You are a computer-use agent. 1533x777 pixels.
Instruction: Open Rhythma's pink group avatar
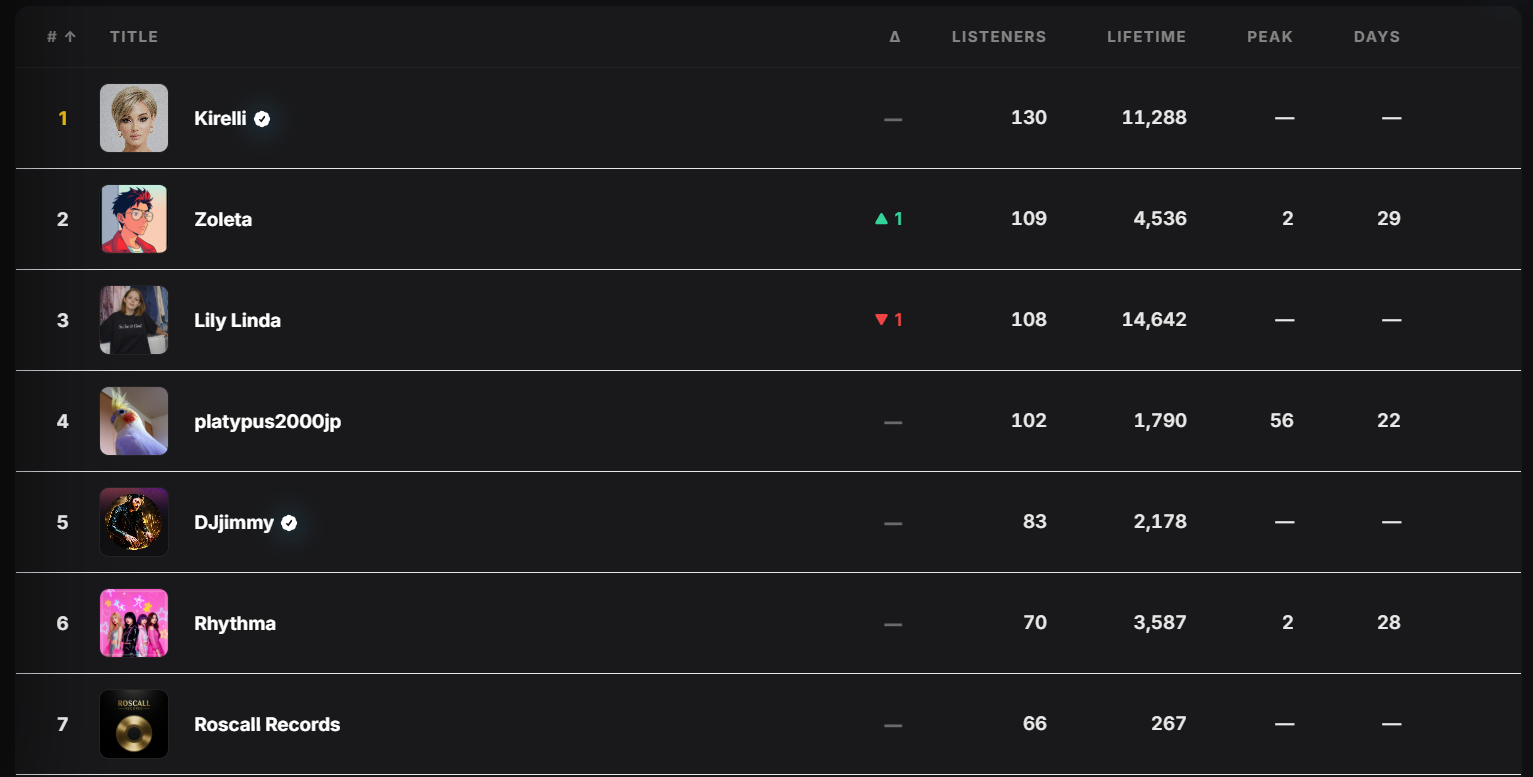pos(134,623)
